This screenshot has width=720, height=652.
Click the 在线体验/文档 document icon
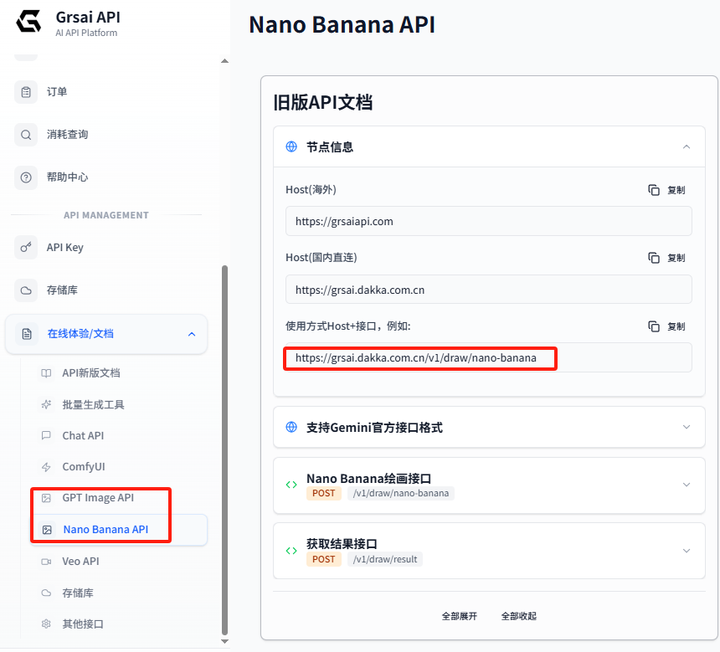[27, 334]
